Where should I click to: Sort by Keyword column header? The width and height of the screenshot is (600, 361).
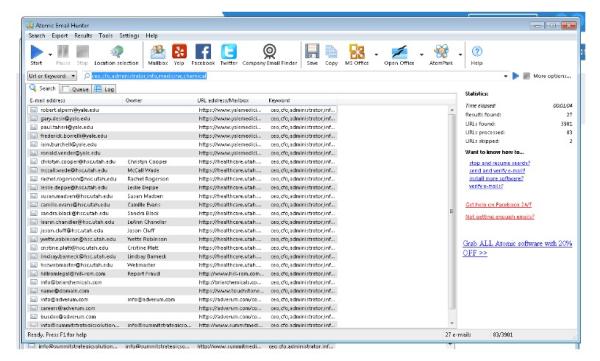pos(302,100)
